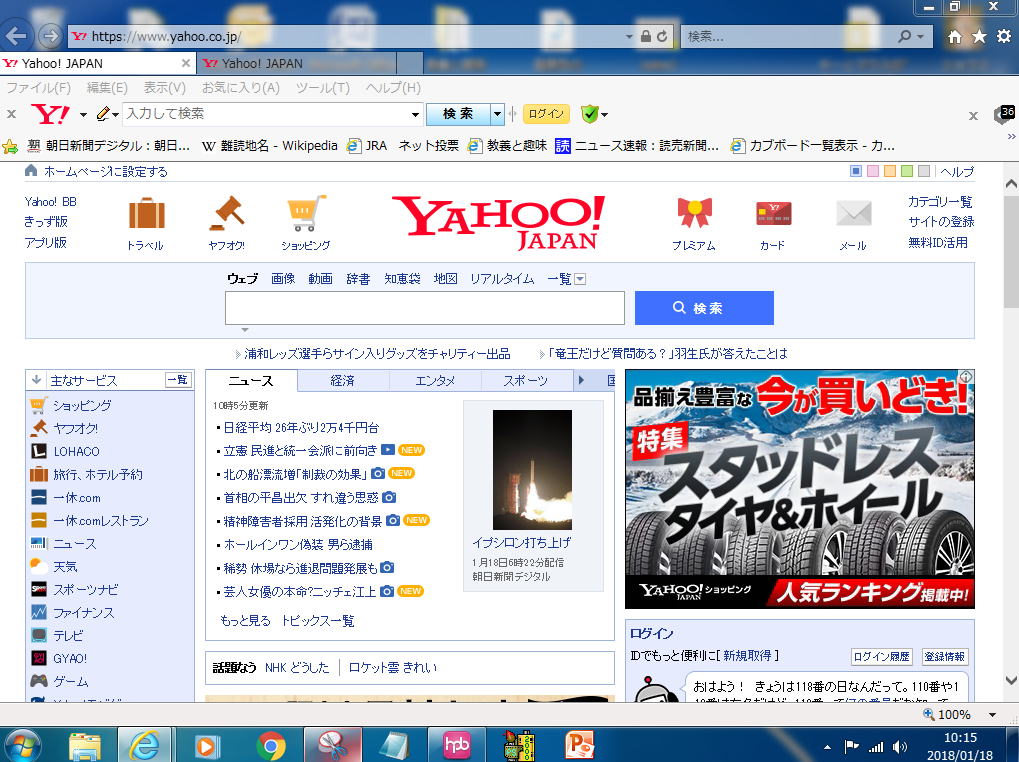Click the browser Back arrow button
This screenshot has height=762, width=1019.
pyautogui.click(x=16, y=36)
